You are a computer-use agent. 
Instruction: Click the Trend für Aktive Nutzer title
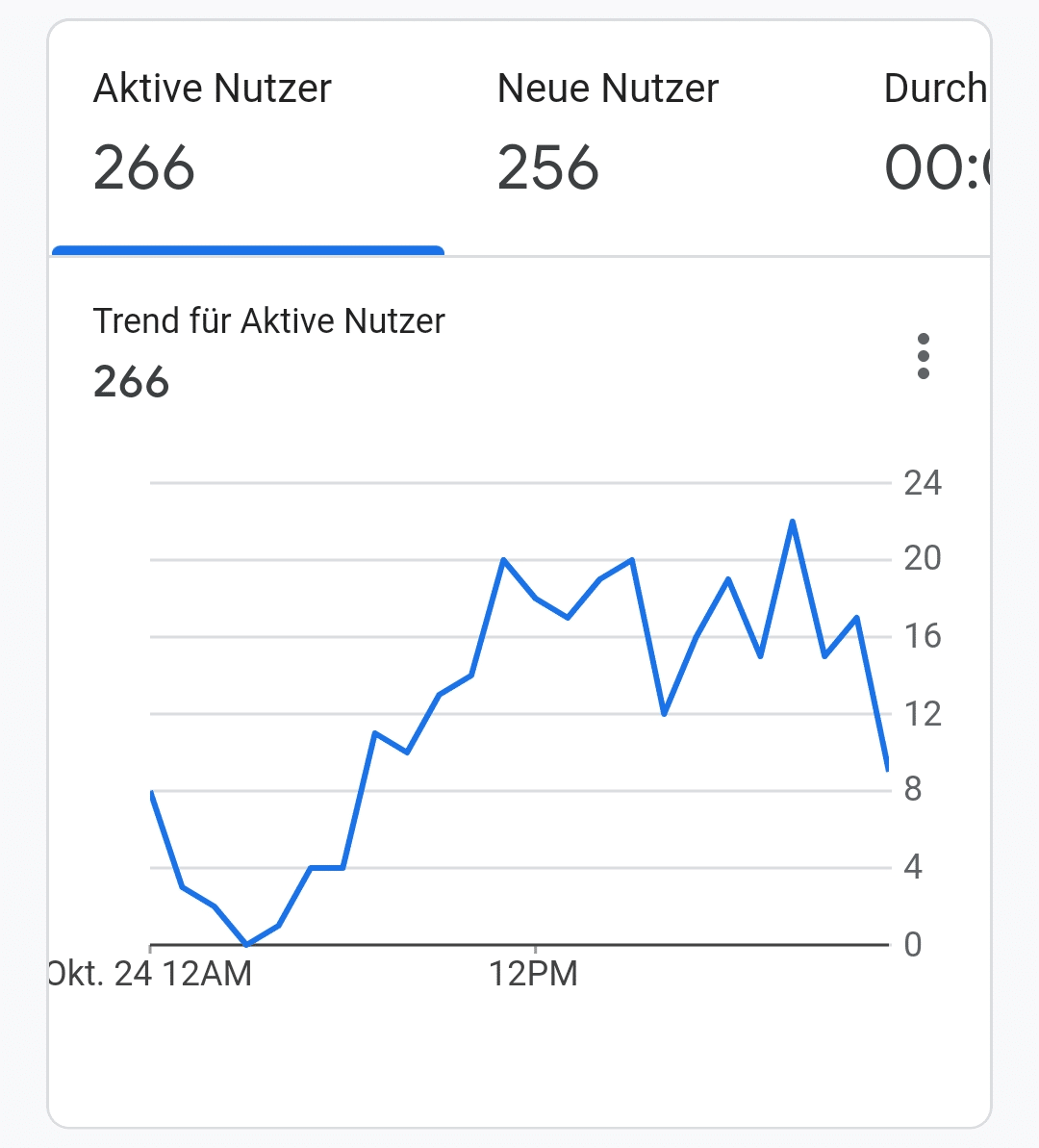coord(268,320)
